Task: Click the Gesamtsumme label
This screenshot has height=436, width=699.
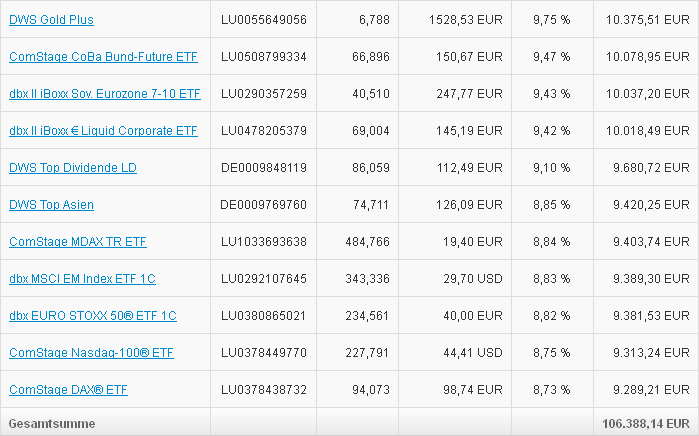Action: click(52, 424)
